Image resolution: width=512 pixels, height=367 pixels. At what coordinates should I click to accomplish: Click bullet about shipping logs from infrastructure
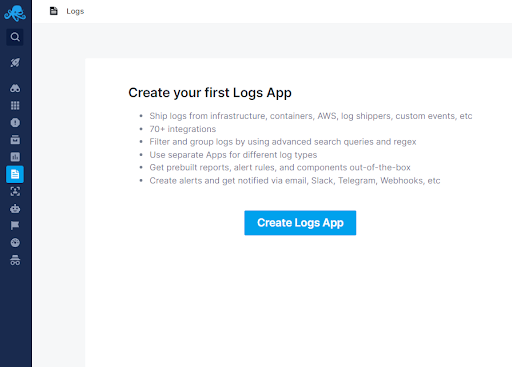pyautogui.click(x=311, y=116)
